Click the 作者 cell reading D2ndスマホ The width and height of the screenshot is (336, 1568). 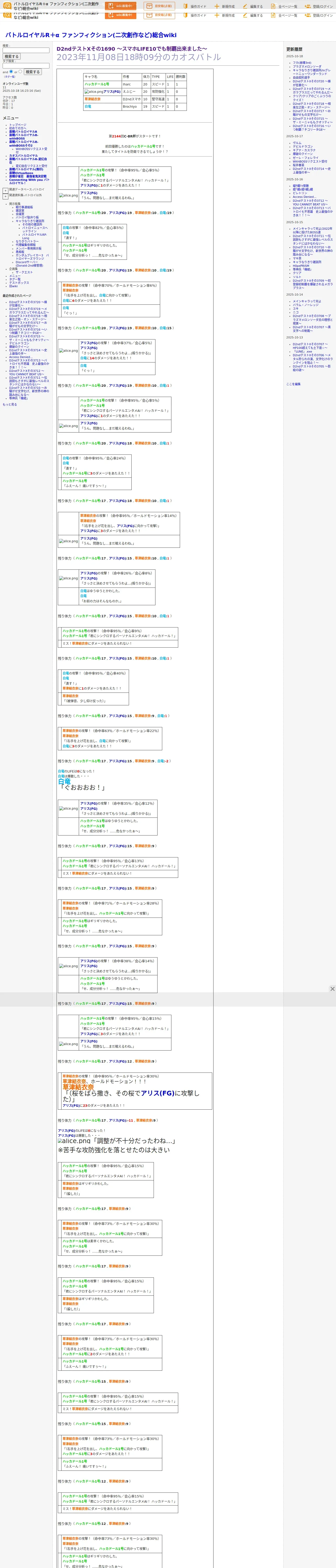click(x=131, y=99)
